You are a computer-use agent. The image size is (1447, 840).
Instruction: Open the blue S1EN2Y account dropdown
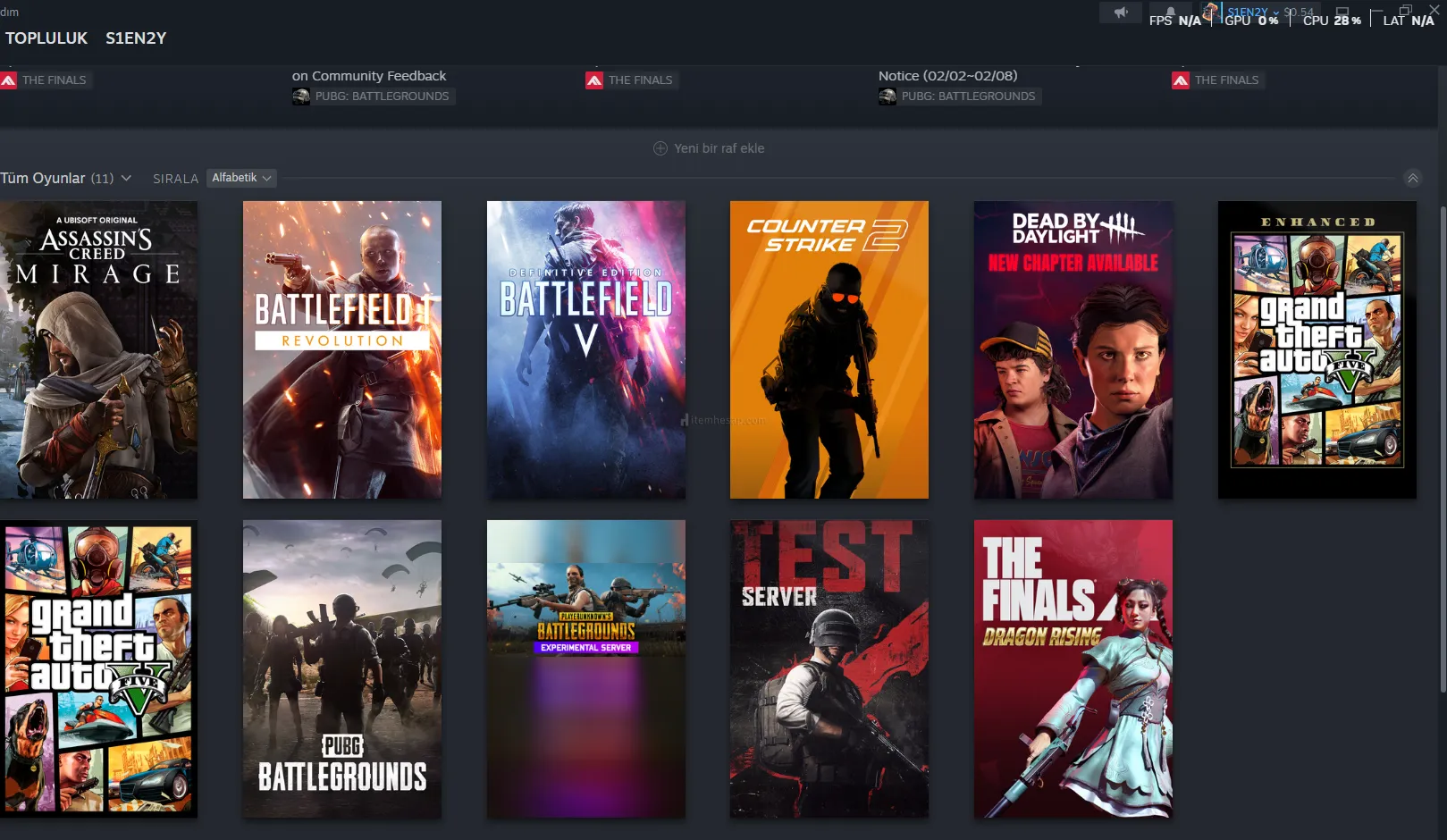coord(1252,12)
